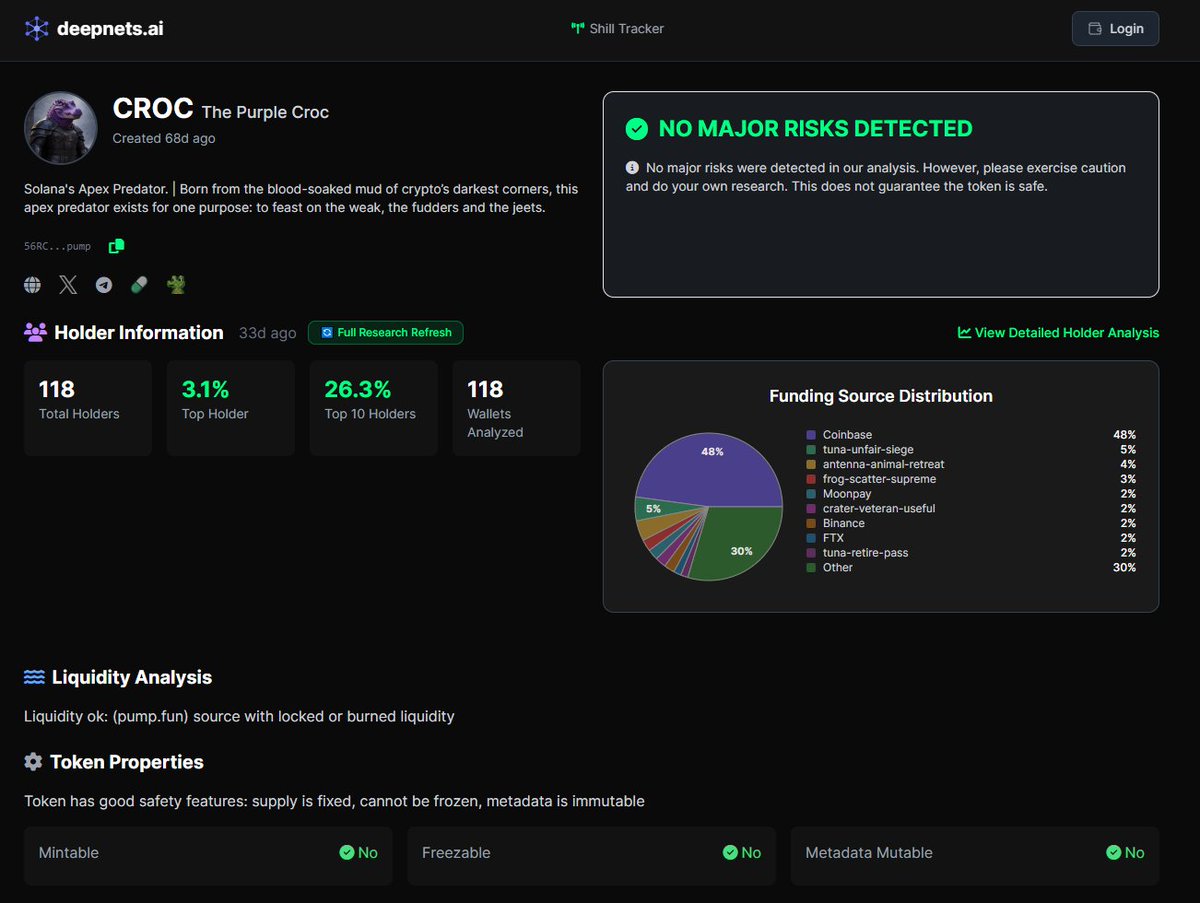This screenshot has height=903, width=1200.
Task: Click the Token Properties gear icon
Action: [x=33, y=762]
